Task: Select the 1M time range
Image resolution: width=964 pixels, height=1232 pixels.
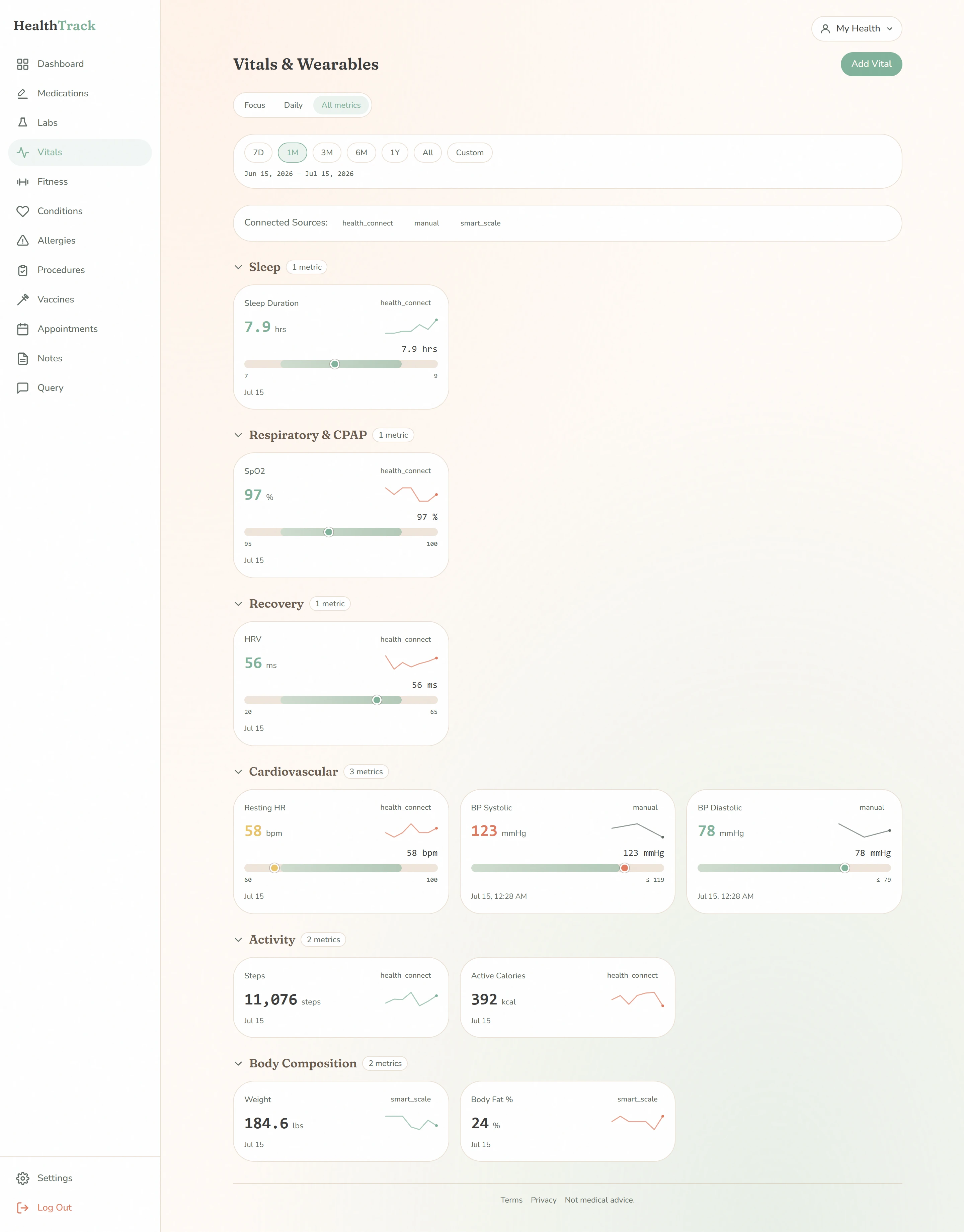Action: pos(292,153)
